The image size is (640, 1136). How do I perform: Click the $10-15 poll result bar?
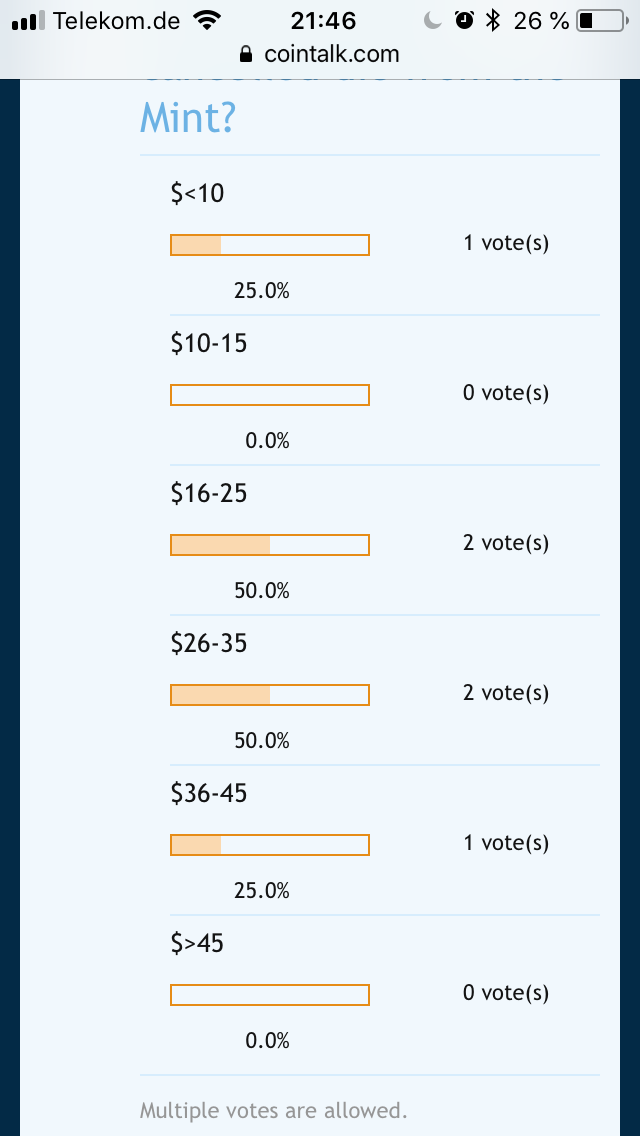pyautogui.click(x=270, y=395)
